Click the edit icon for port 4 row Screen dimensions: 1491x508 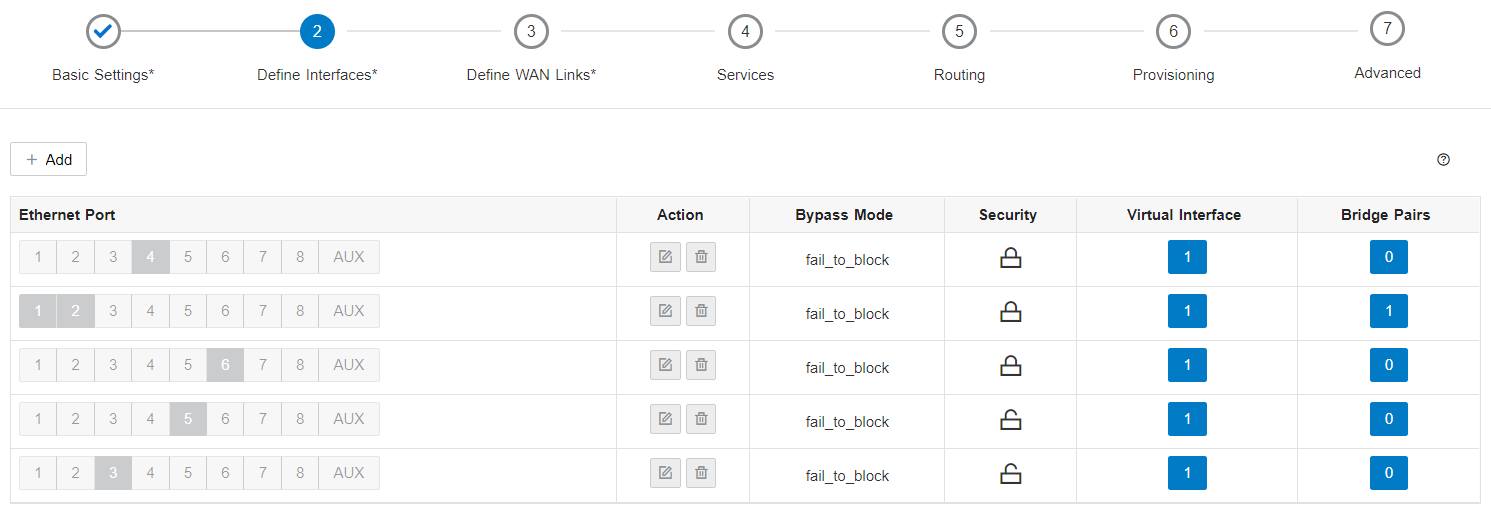(x=665, y=257)
